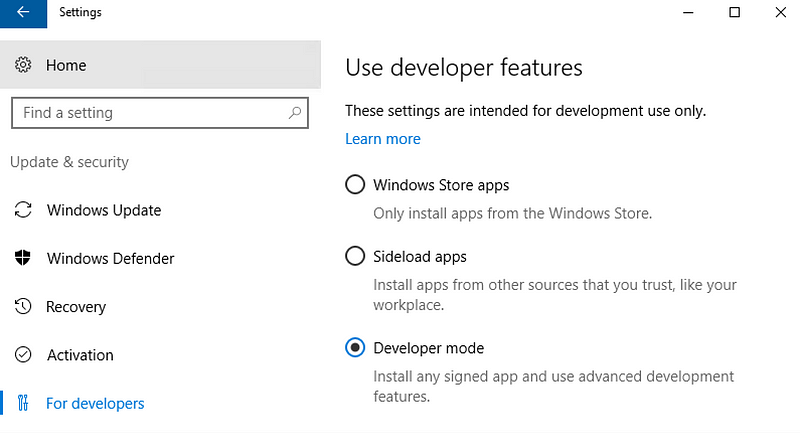Open the Learn more link
Image resolution: width=800 pixels, height=433 pixels.
click(383, 139)
